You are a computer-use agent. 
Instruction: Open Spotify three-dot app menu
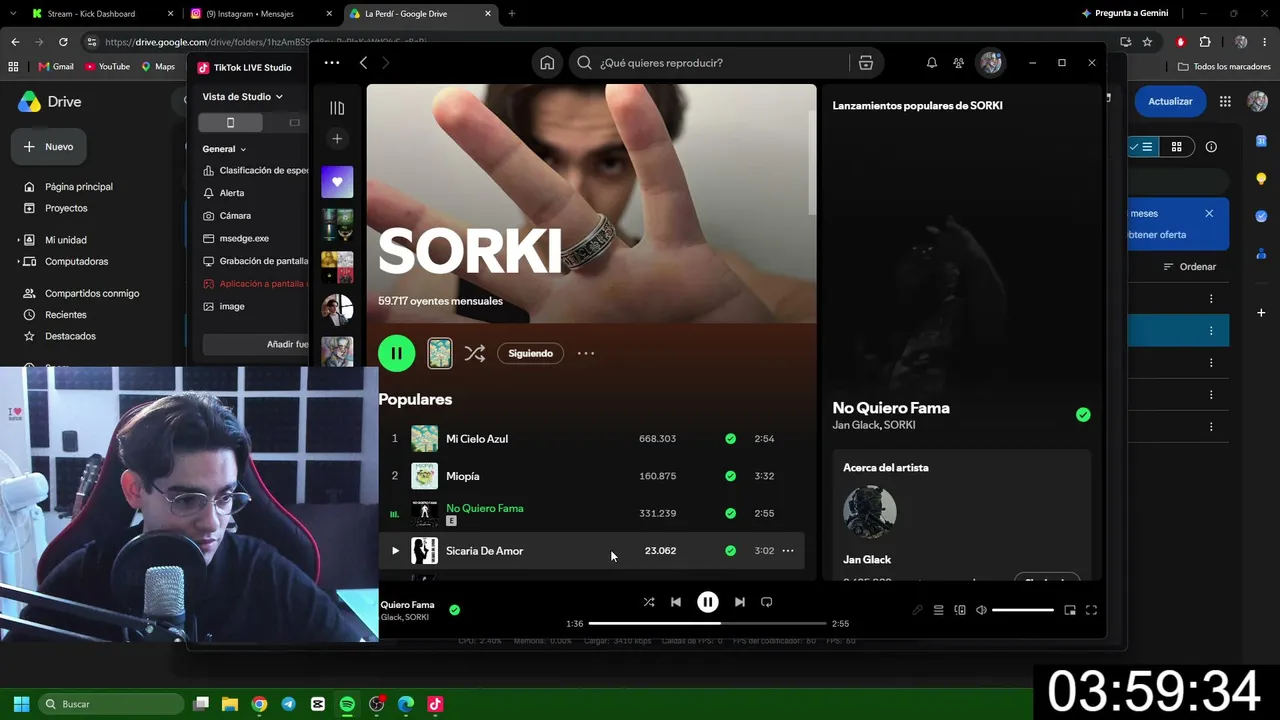pos(332,63)
